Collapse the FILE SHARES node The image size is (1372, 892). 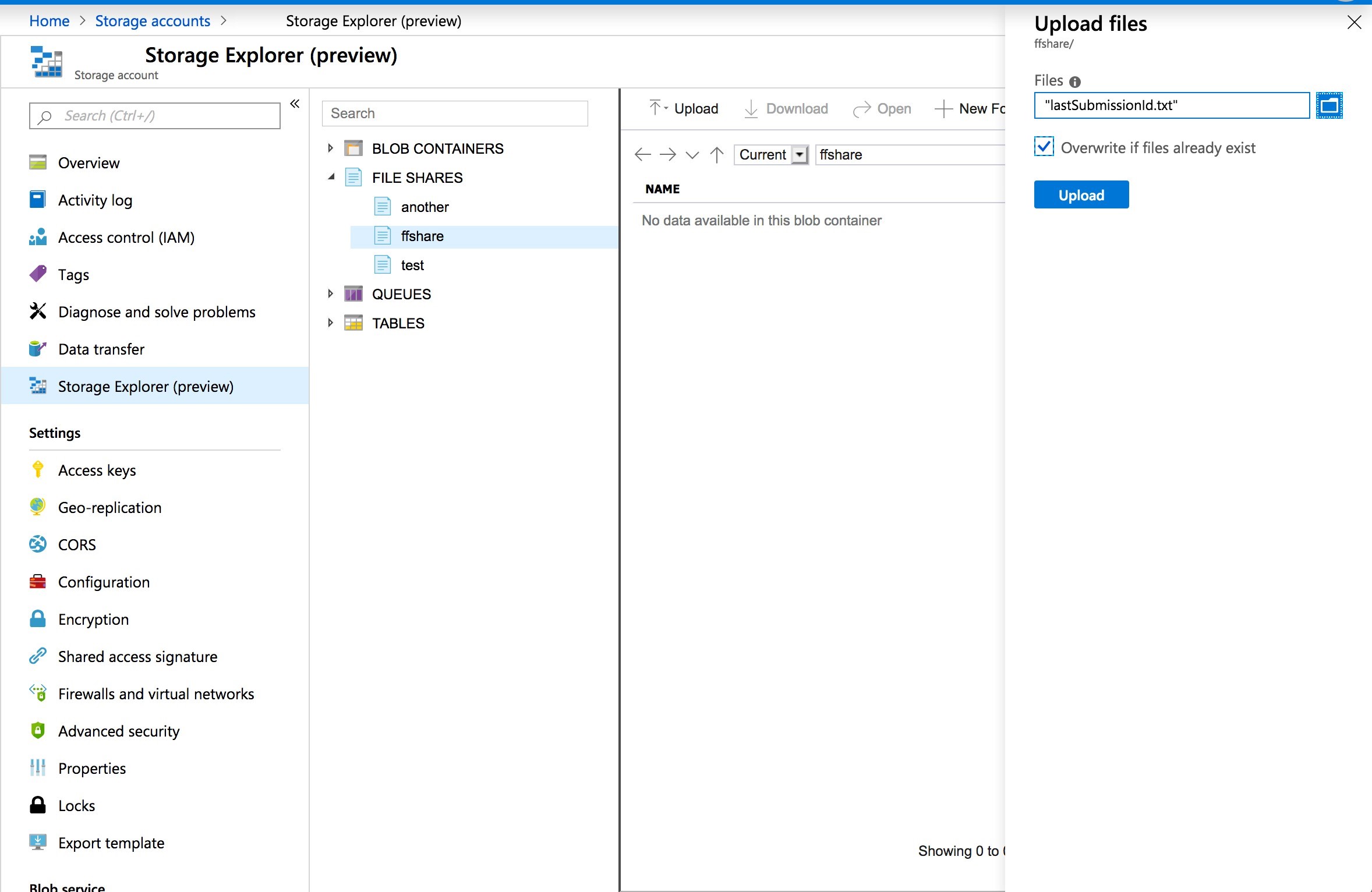point(330,177)
